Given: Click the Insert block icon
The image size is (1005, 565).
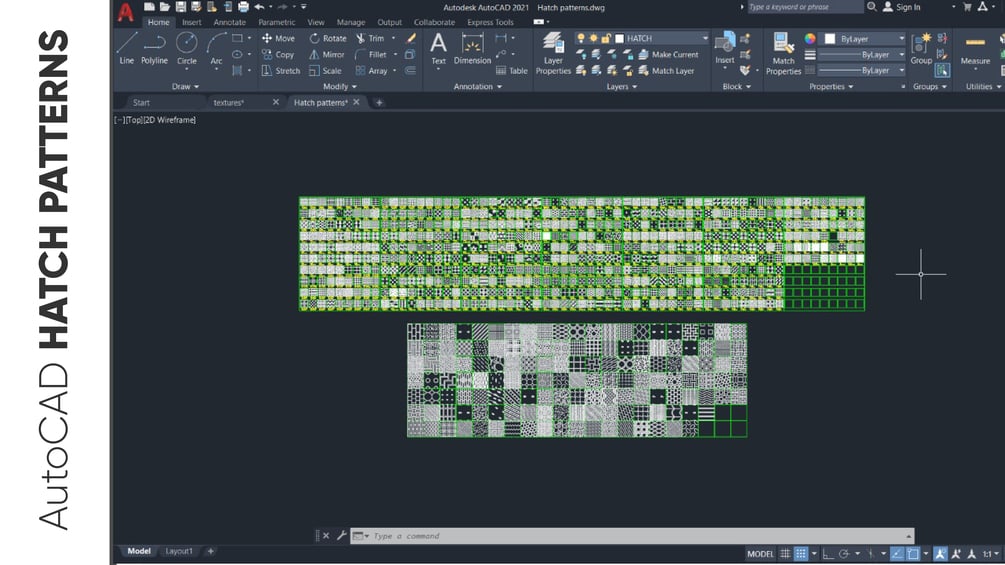Looking at the screenshot, I should 725,48.
